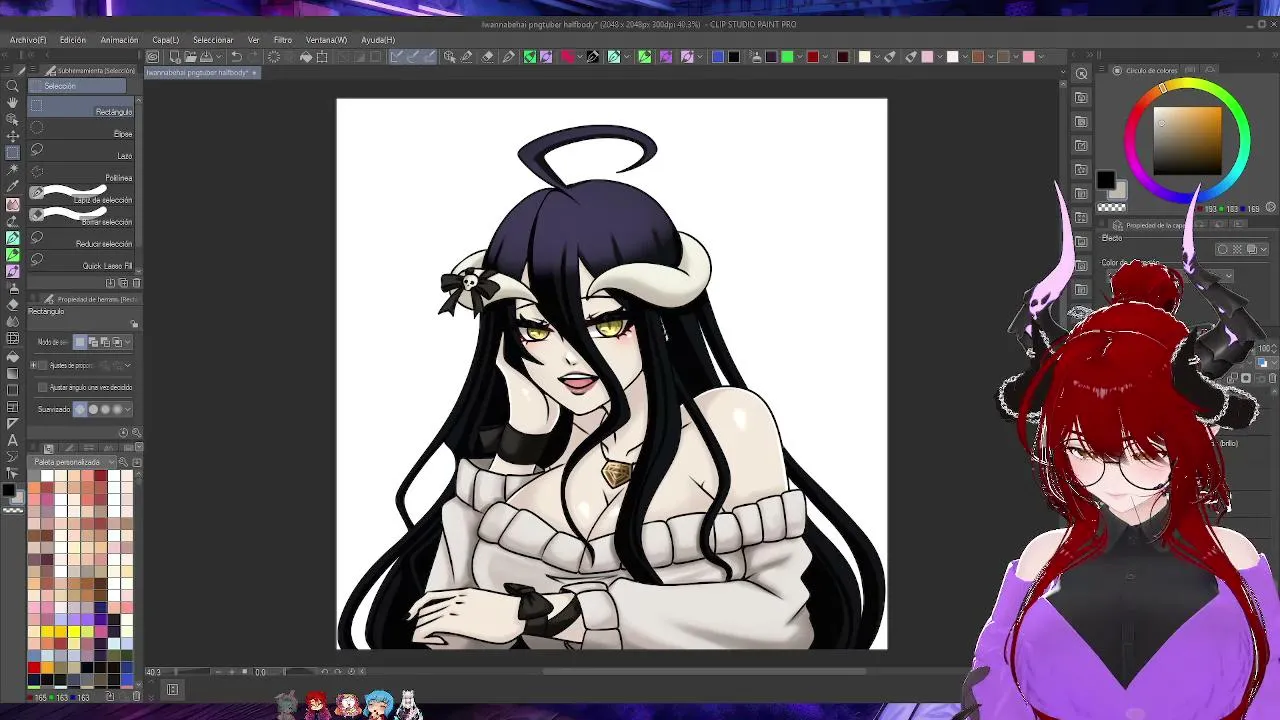Open the Ventana(W) menu
1280x720 pixels.
pyautogui.click(x=326, y=40)
